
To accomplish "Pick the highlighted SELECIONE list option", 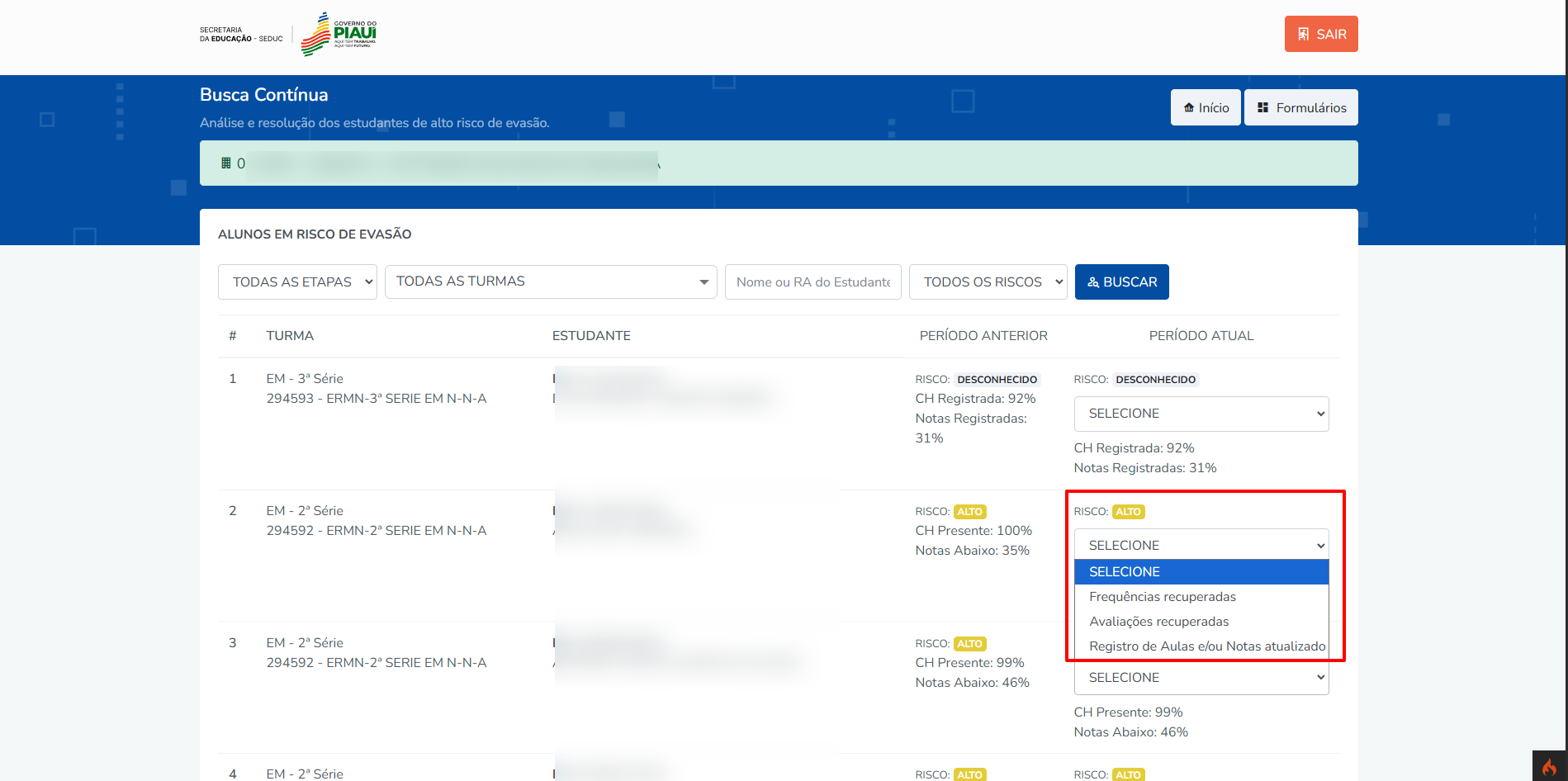I will (x=1201, y=572).
